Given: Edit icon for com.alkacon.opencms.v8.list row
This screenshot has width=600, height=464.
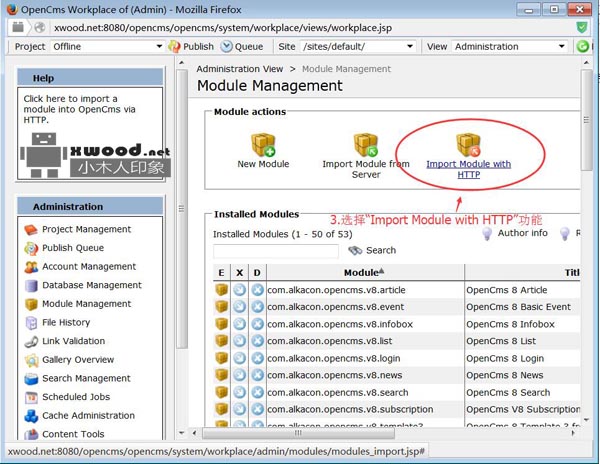Looking at the screenshot, I should 222,341.
